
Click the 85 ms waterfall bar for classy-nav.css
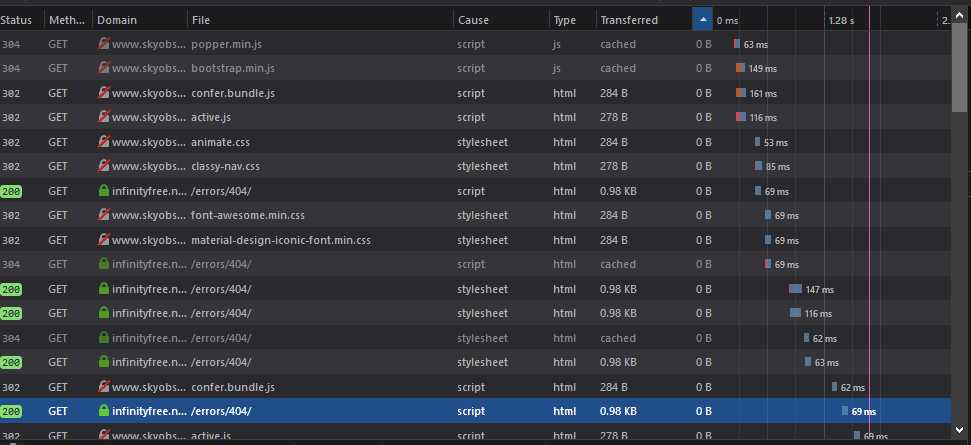(x=759, y=166)
